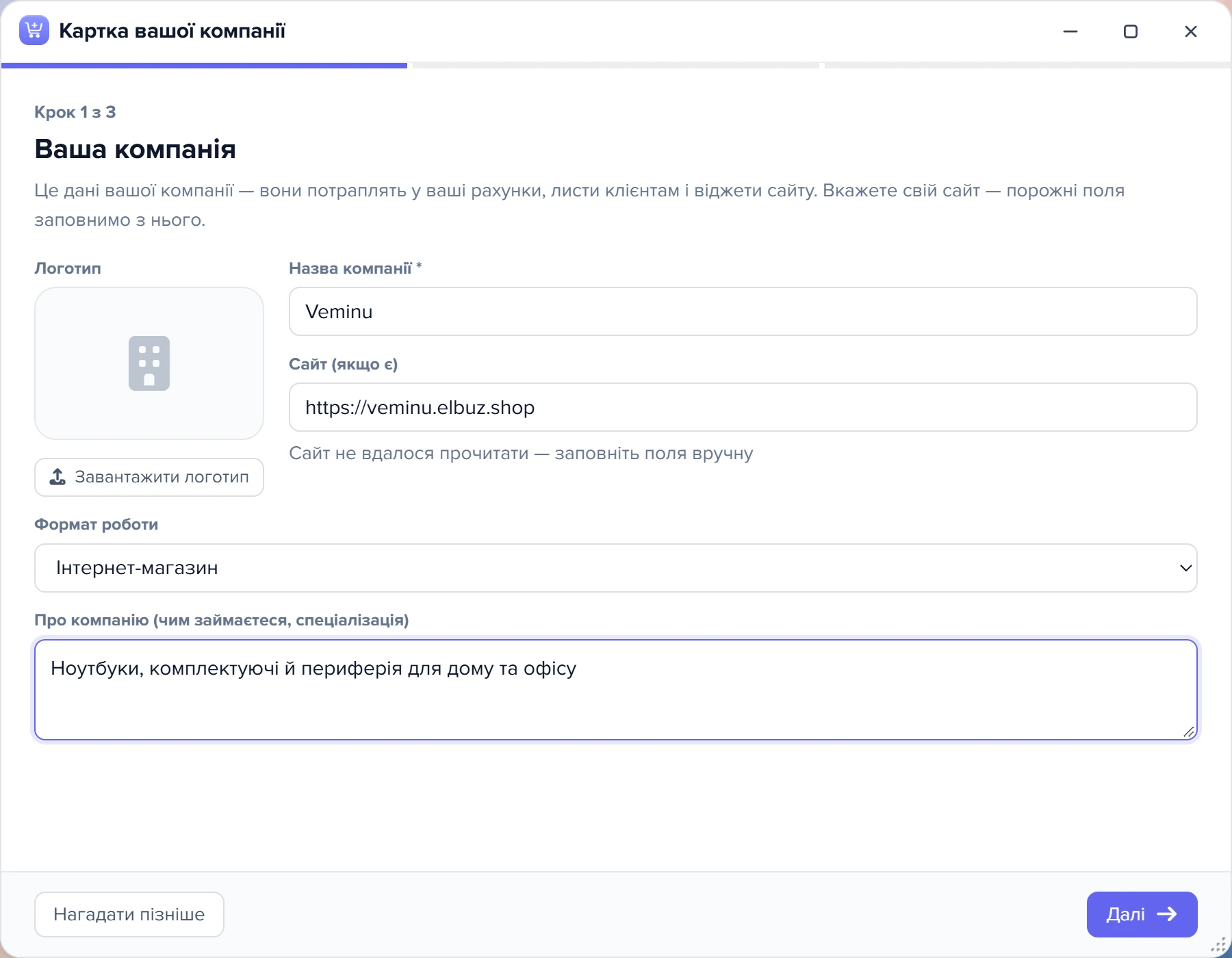
Task: Click the Нагадати пізніше button
Action: (x=129, y=914)
